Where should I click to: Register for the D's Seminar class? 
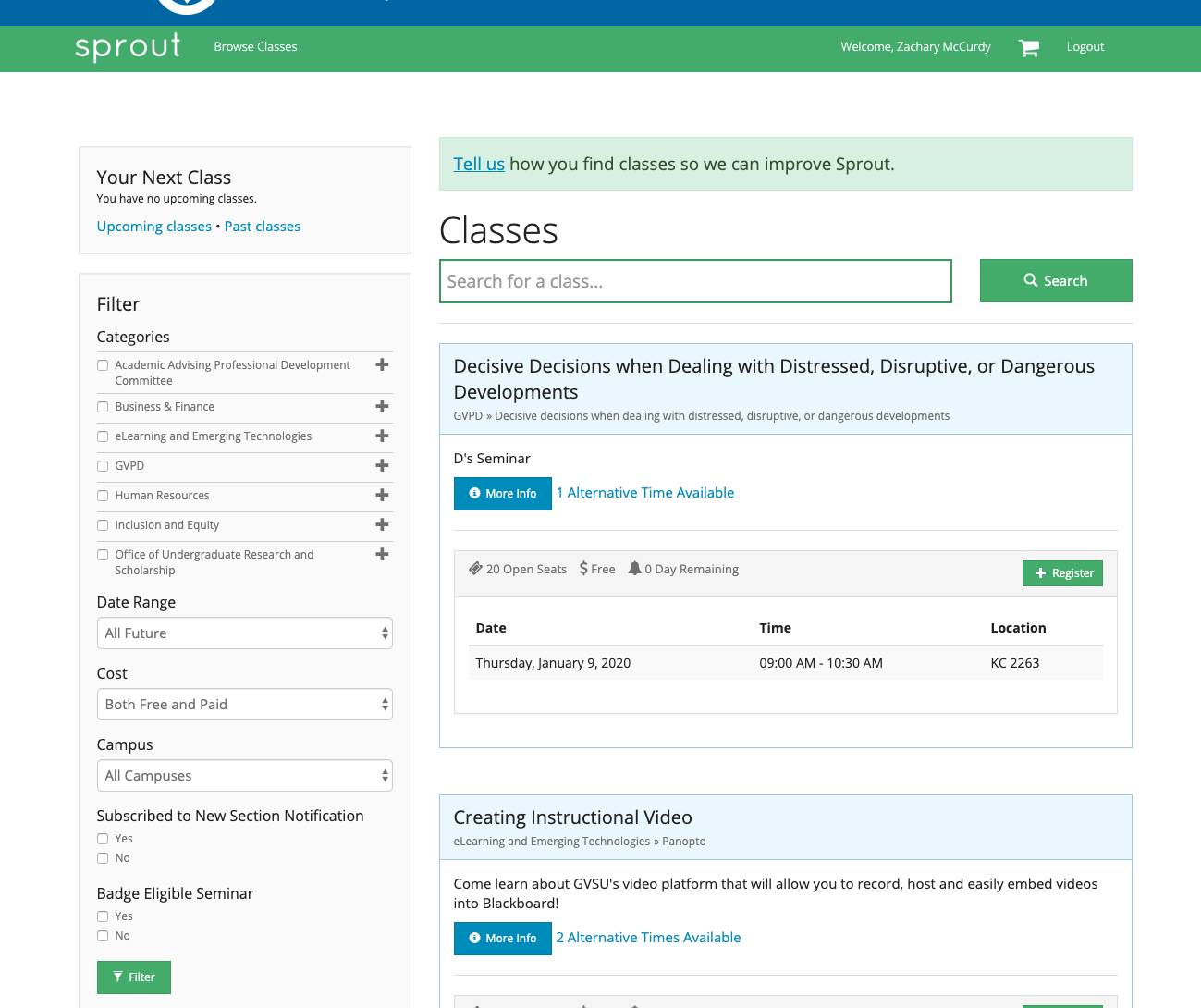(x=1062, y=573)
